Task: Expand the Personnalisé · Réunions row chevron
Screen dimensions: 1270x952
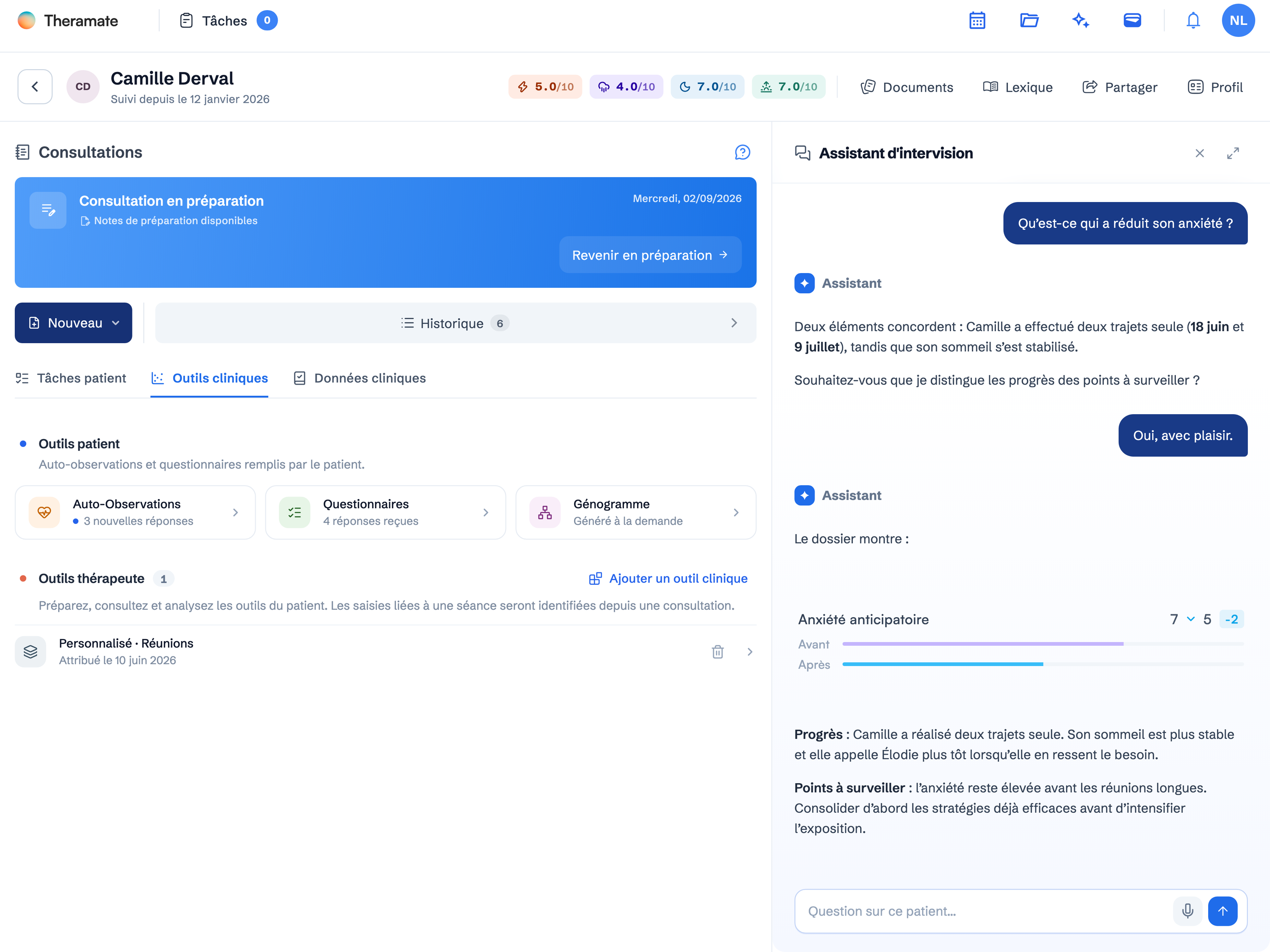Action: [749, 651]
